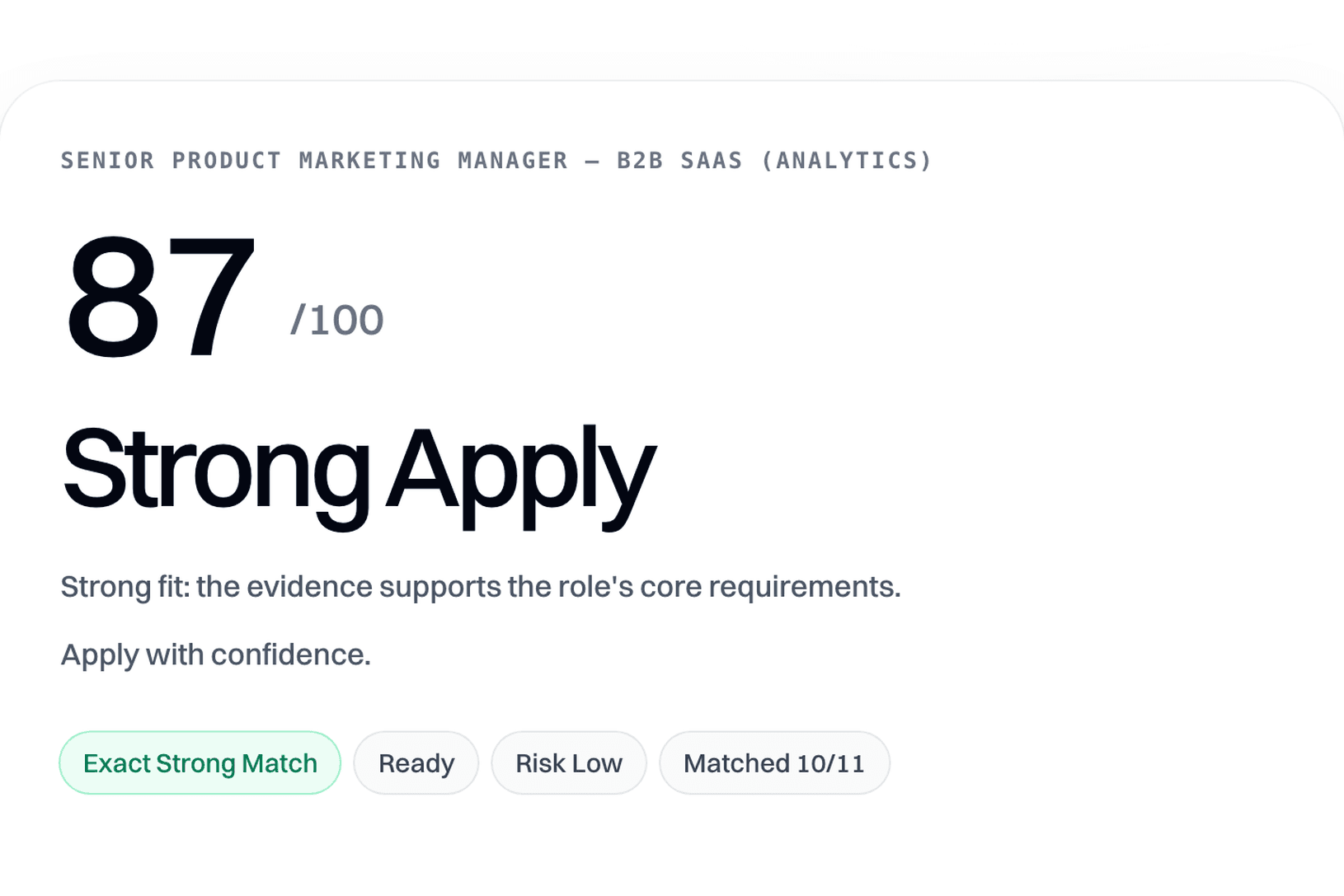Select the Ready status pill
Screen dimensions: 1344x896
pos(416,763)
